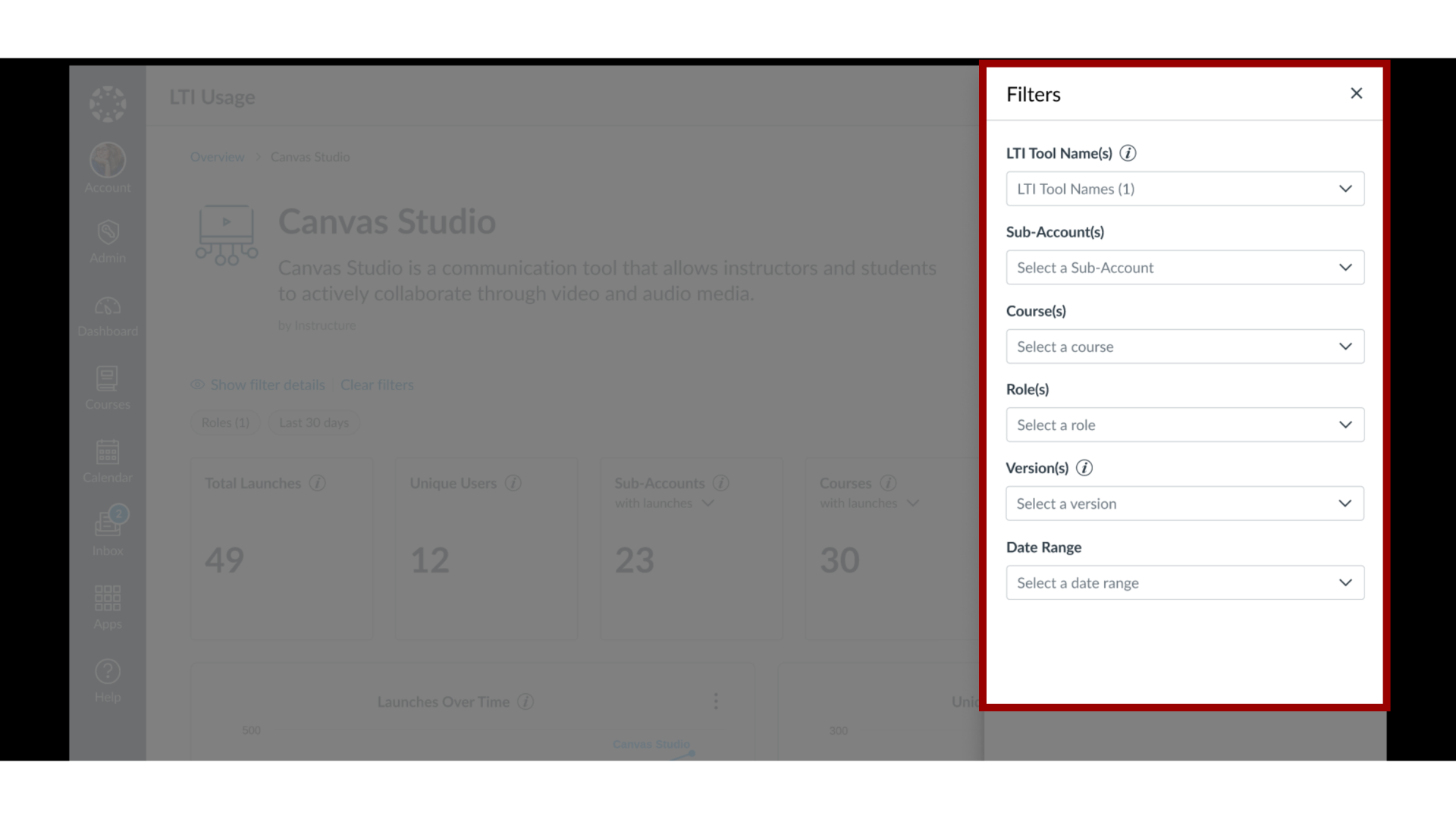Click the Last 30 days filter tag
Image resolution: width=1456 pixels, height=819 pixels.
[x=314, y=422]
